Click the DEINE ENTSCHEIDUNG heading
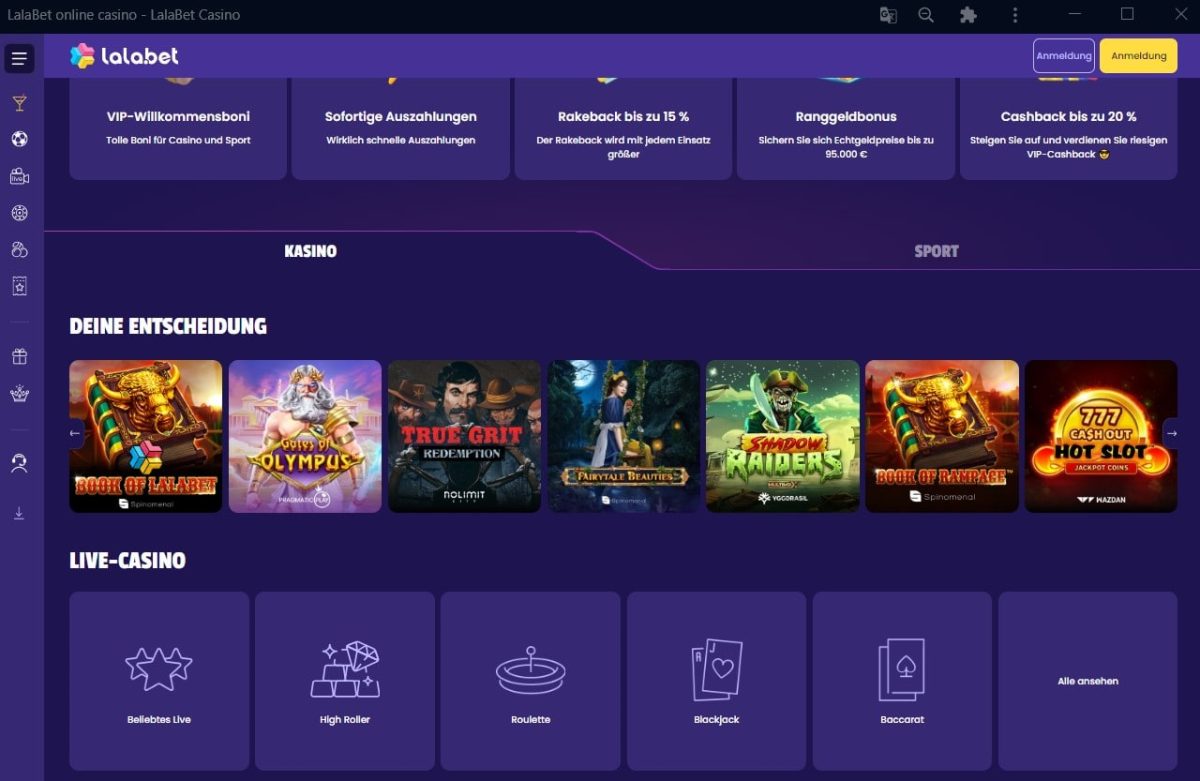Viewport: 1200px width, 781px height. click(168, 326)
